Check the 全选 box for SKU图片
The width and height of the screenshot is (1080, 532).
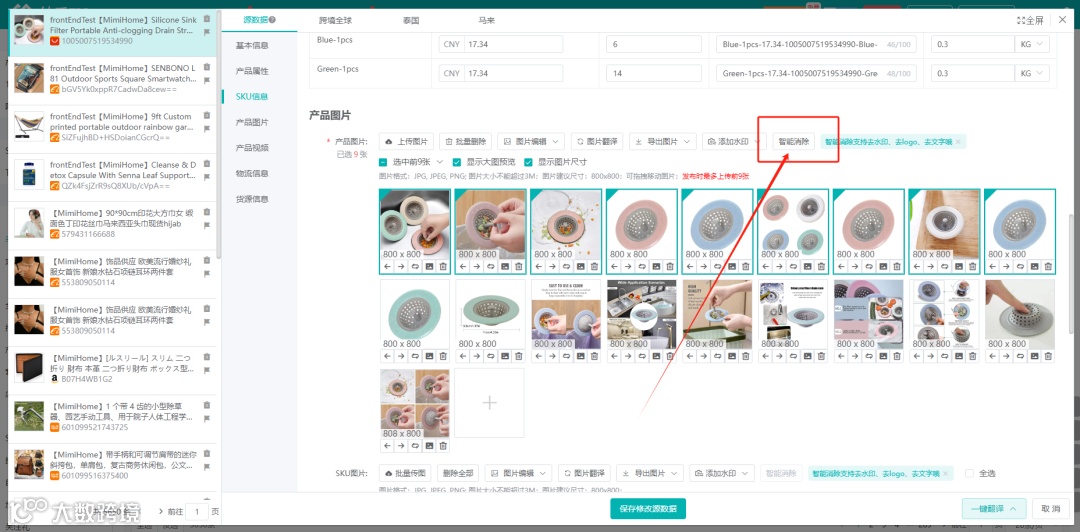(x=970, y=473)
